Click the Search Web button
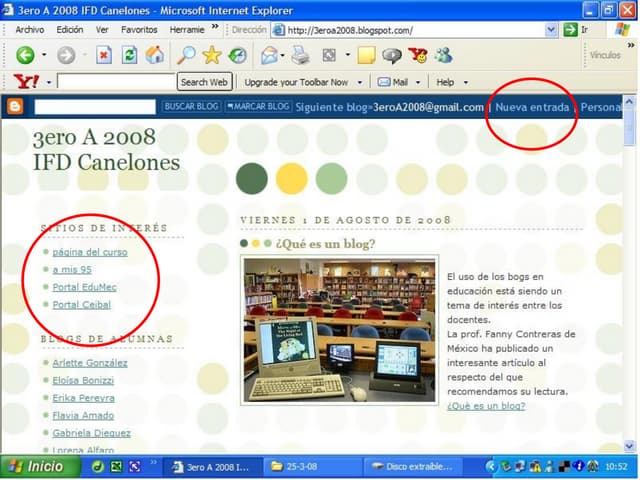Viewport: 640px width, 480px height. tap(204, 82)
